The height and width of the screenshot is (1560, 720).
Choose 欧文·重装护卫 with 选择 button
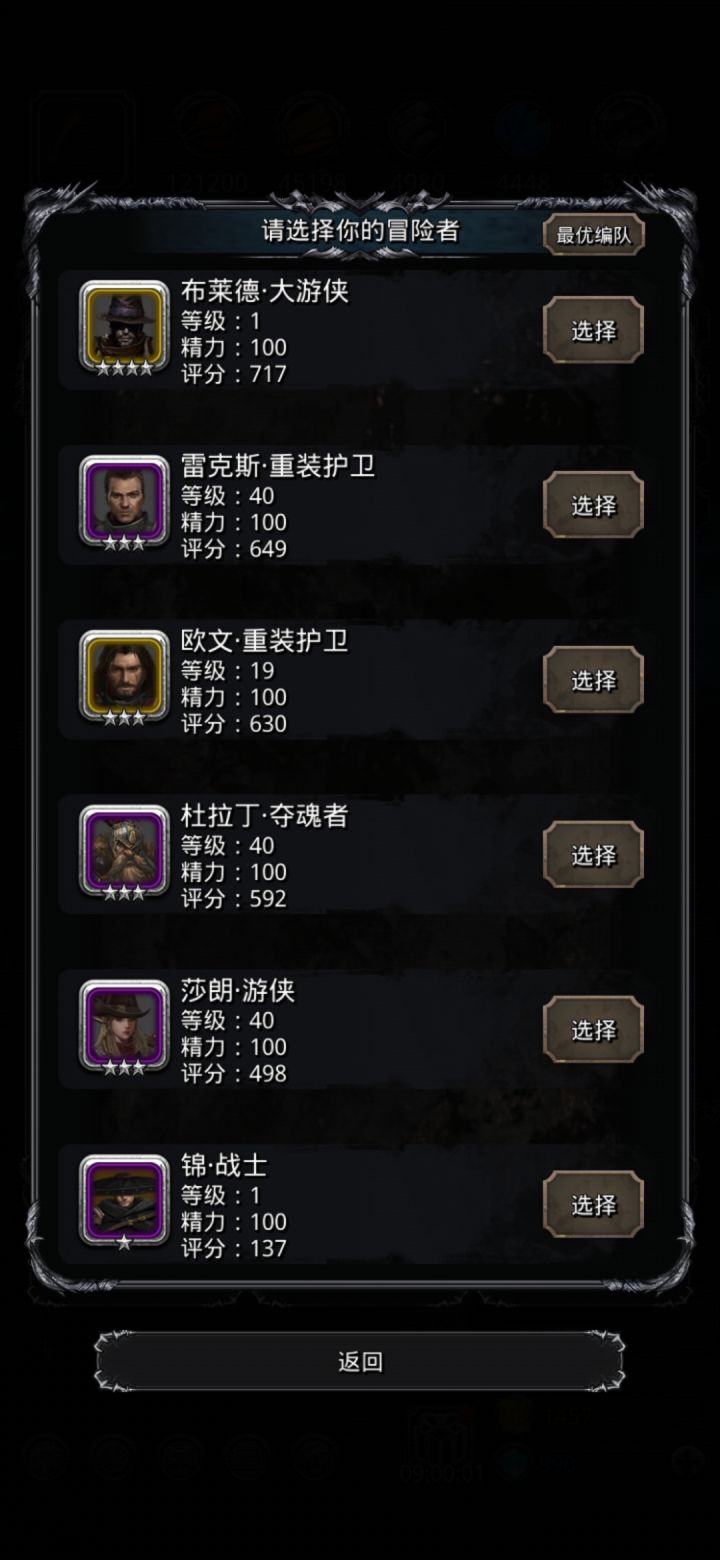tap(593, 680)
